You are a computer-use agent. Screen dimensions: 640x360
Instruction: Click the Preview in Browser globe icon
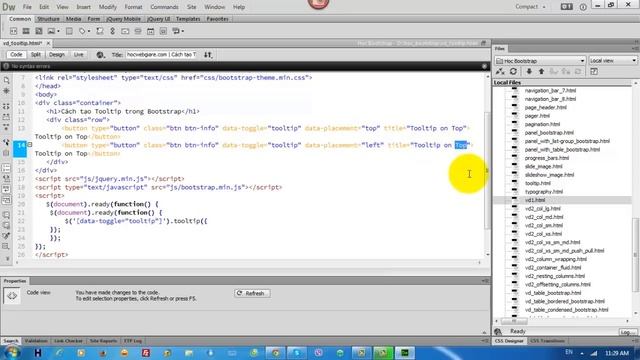(100, 55)
